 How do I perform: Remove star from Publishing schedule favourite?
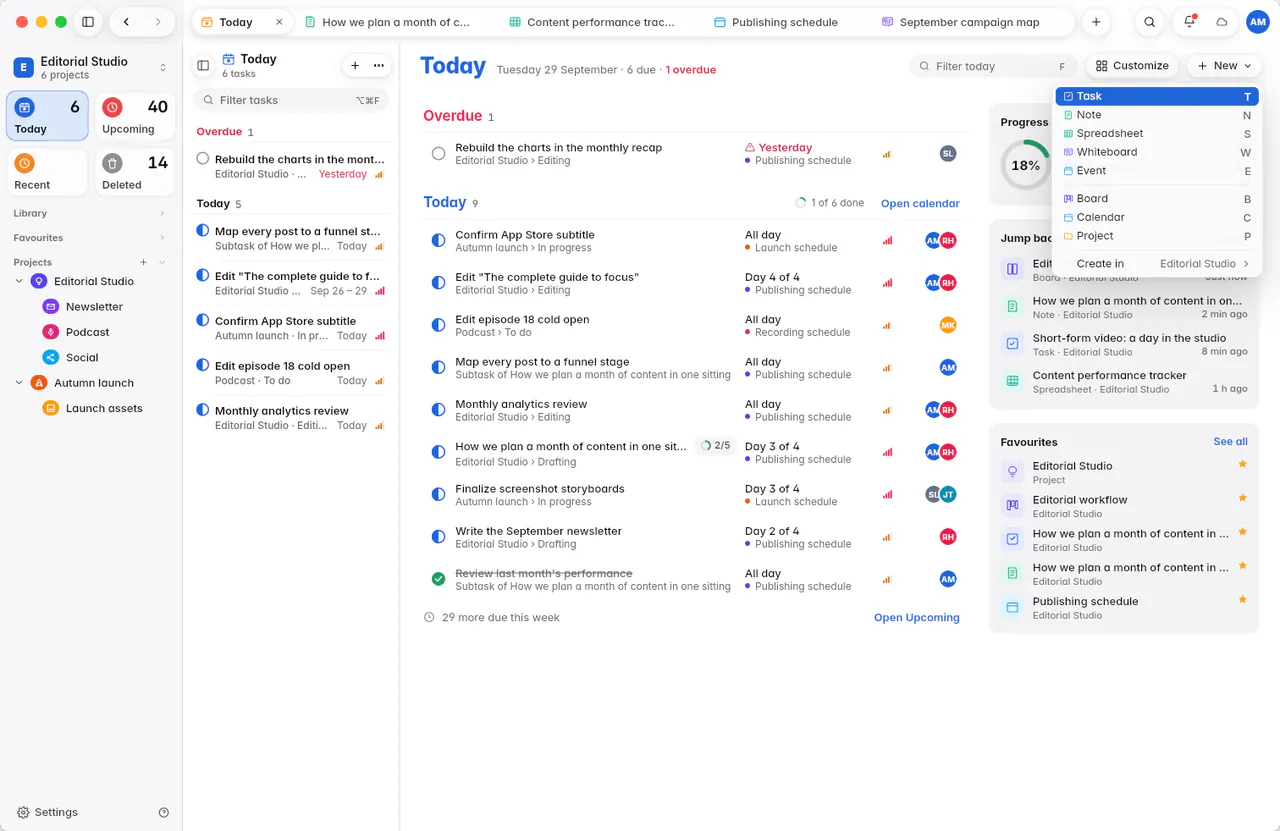[1243, 599]
